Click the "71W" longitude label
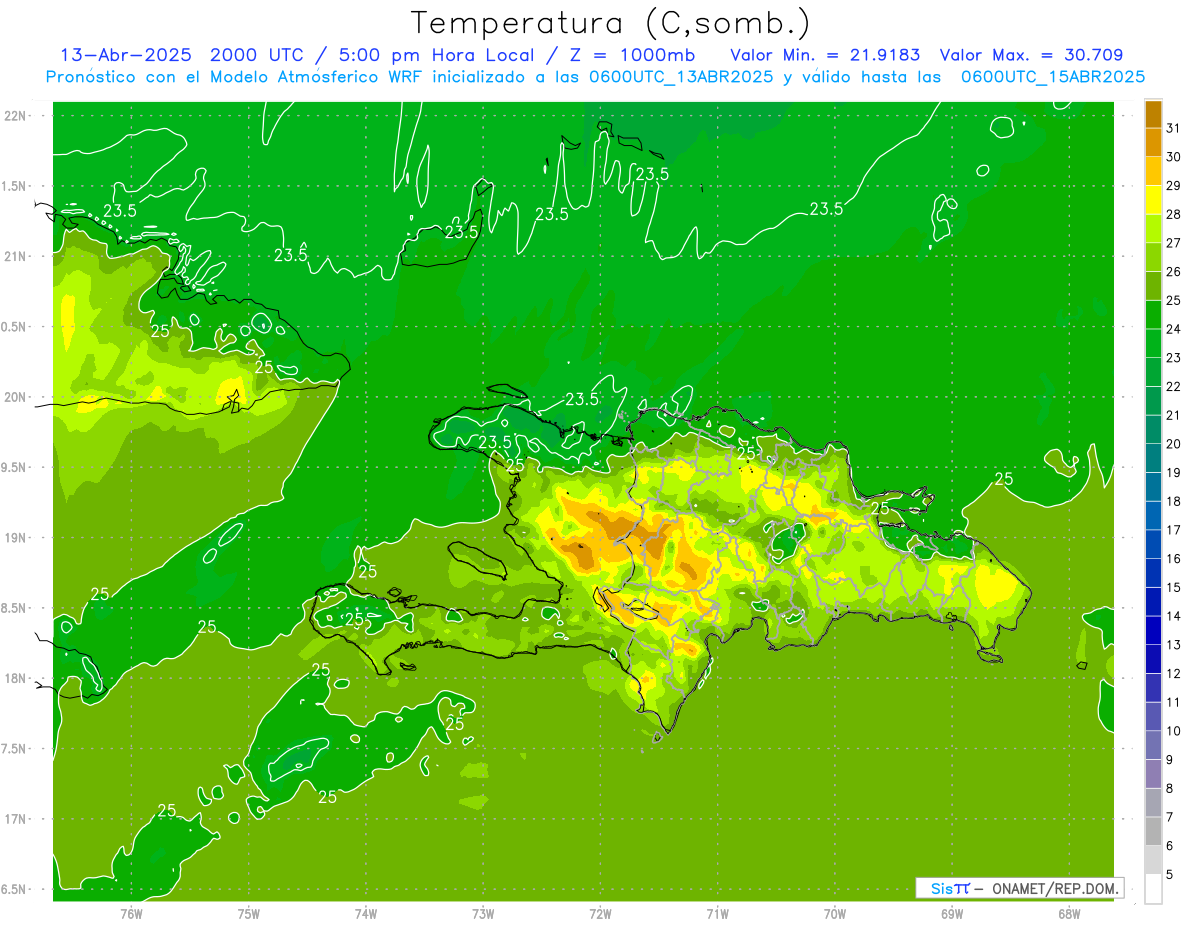Viewport: 1200px width, 927px height. click(717, 913)
